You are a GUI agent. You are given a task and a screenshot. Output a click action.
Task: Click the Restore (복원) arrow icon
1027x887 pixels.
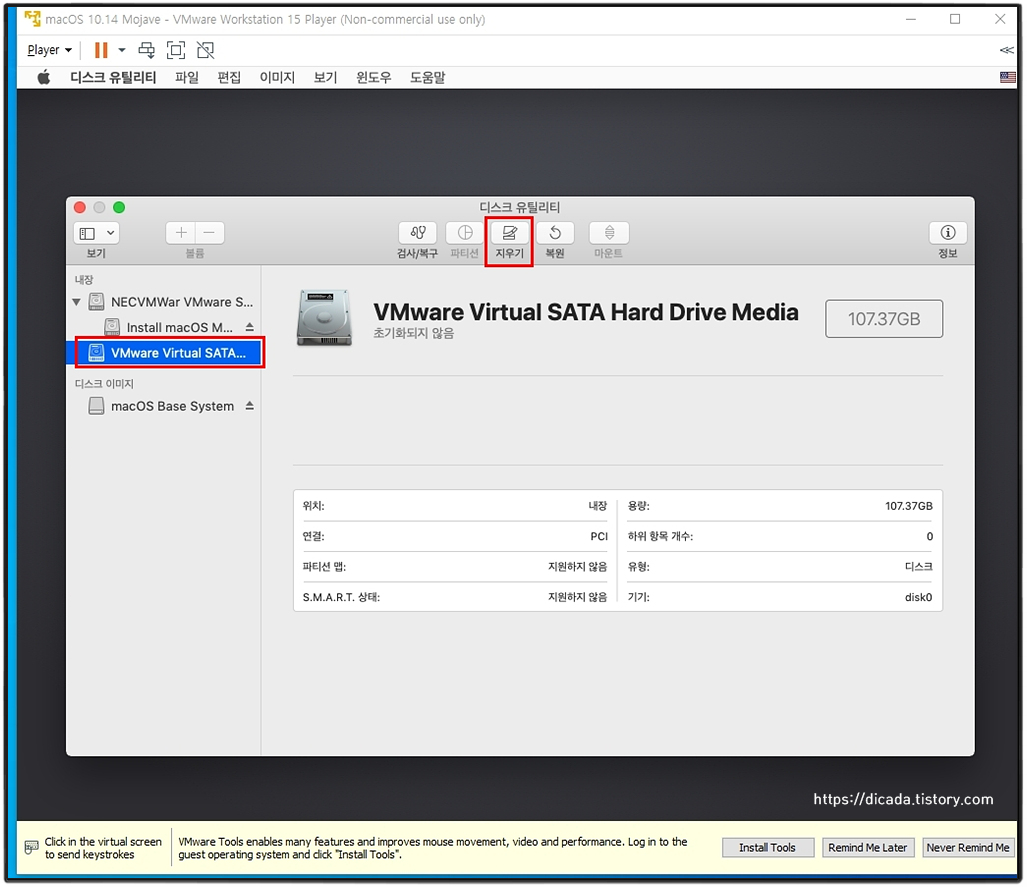tap(555, 233)
